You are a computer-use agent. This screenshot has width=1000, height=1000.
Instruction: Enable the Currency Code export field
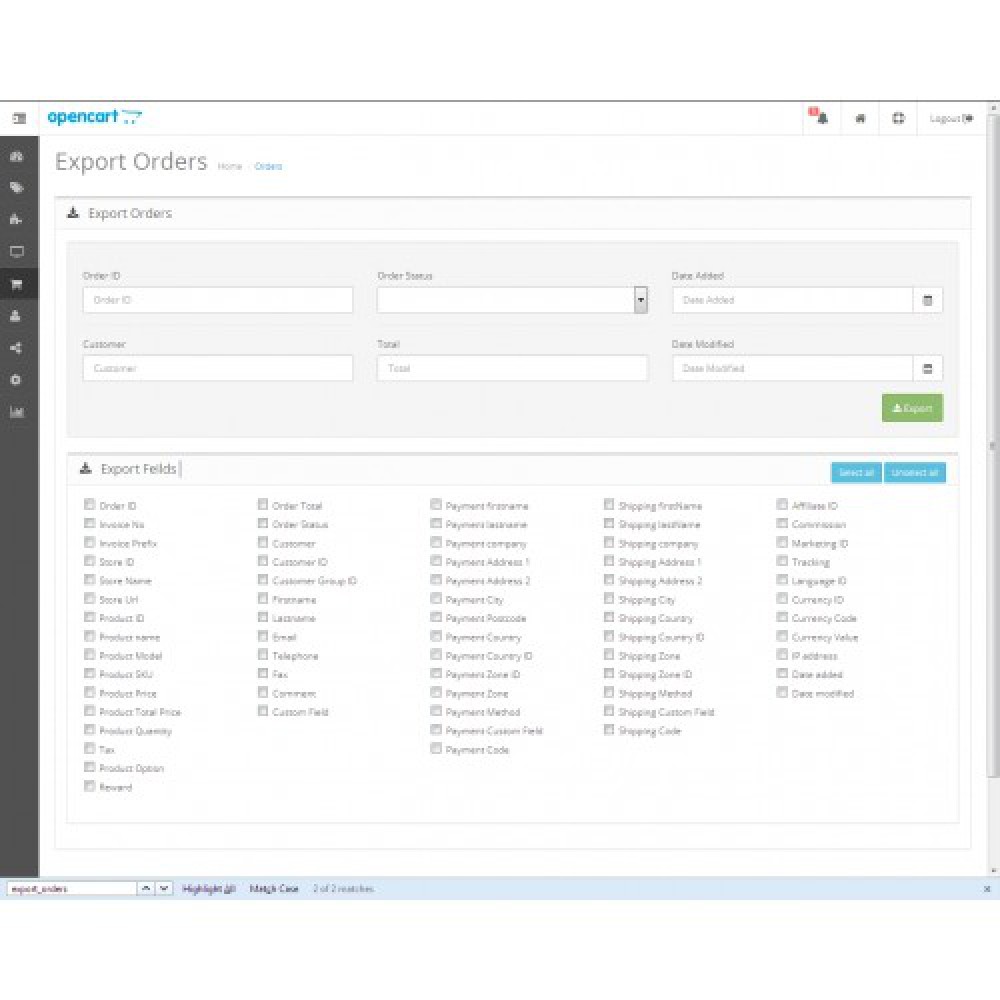click(782, 618)
